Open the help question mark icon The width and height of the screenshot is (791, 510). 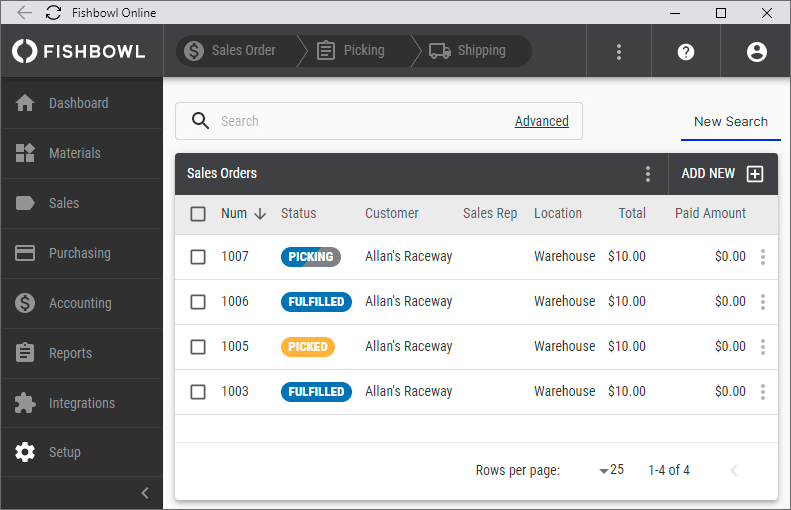click(x=686, y=51)
